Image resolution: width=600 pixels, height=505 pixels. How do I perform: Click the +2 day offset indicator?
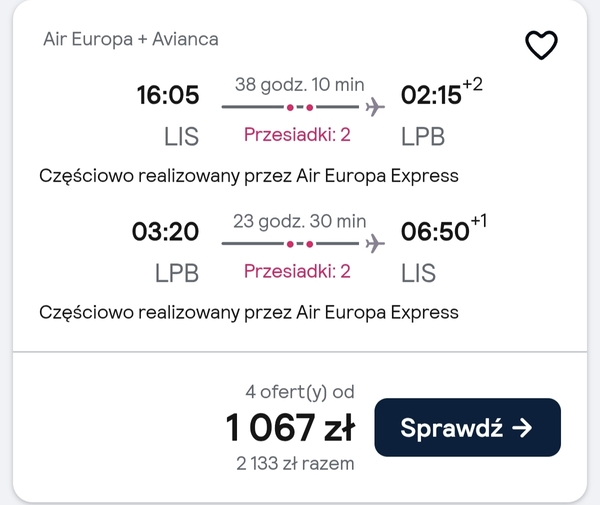[x=473, y=84]
